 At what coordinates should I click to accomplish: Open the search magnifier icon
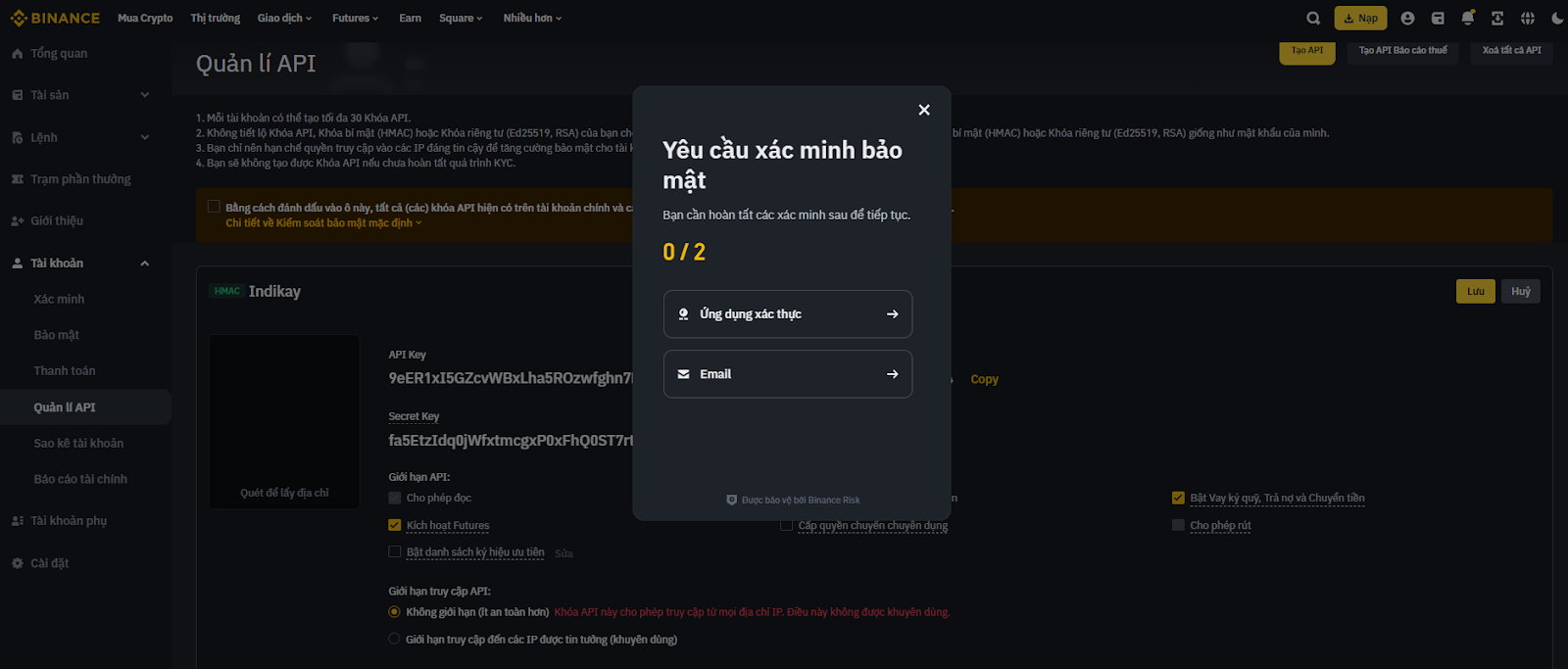[x=1313, y=18]
